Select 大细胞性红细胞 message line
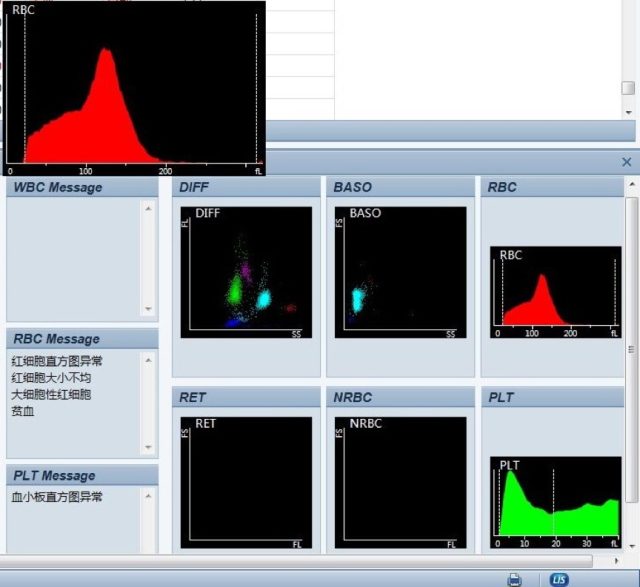Screen dimensions: 640x587 [x=51, y=394]
